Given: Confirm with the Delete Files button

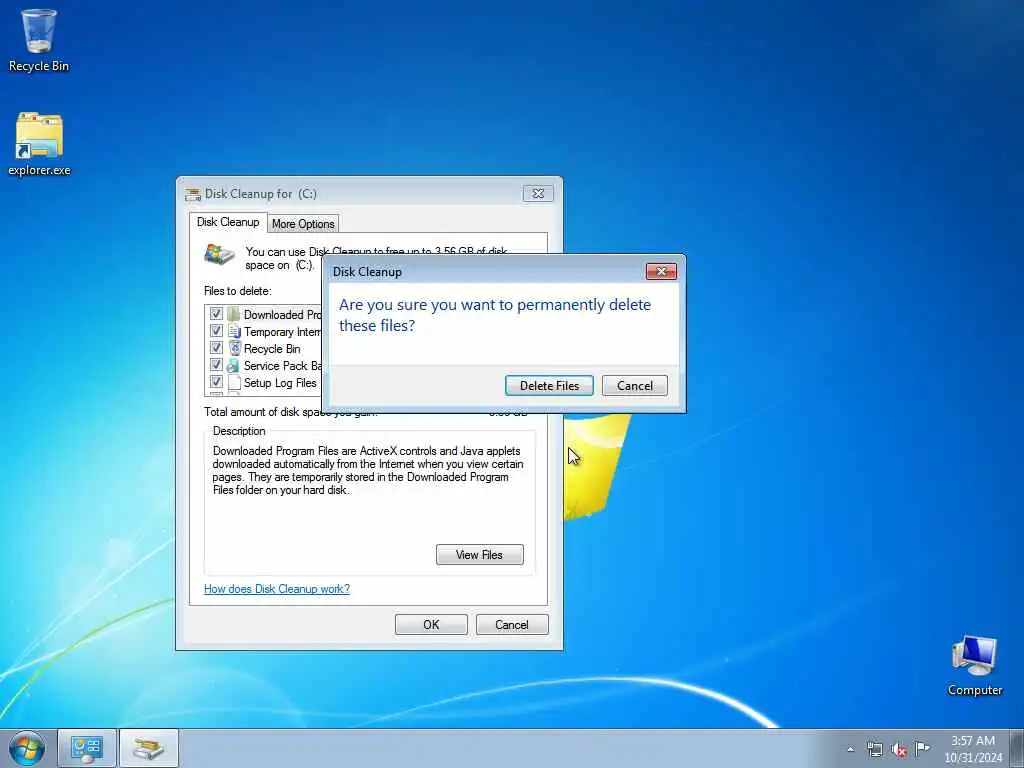Looking at the screenshot, I should pyautogui.click(x=549, y=385).
